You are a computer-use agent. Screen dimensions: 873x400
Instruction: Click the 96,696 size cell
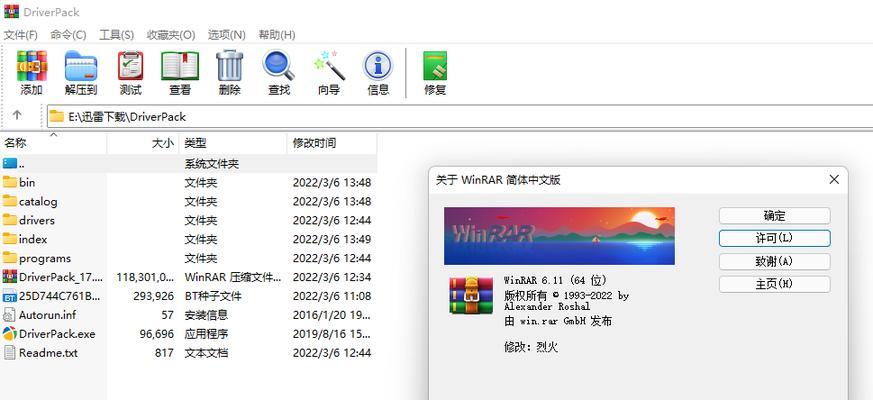point(156,334)
